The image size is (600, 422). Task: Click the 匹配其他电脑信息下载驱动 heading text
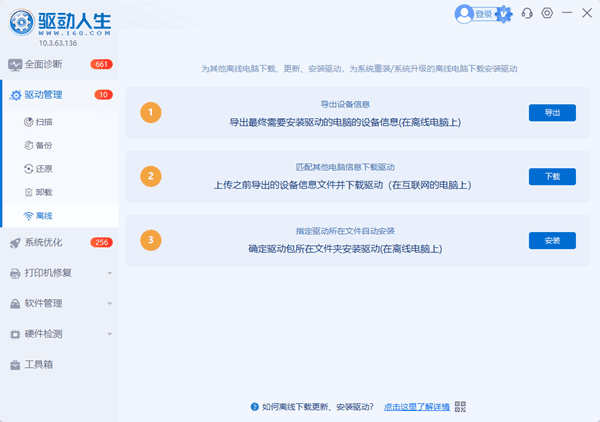[x=345, y=167]
